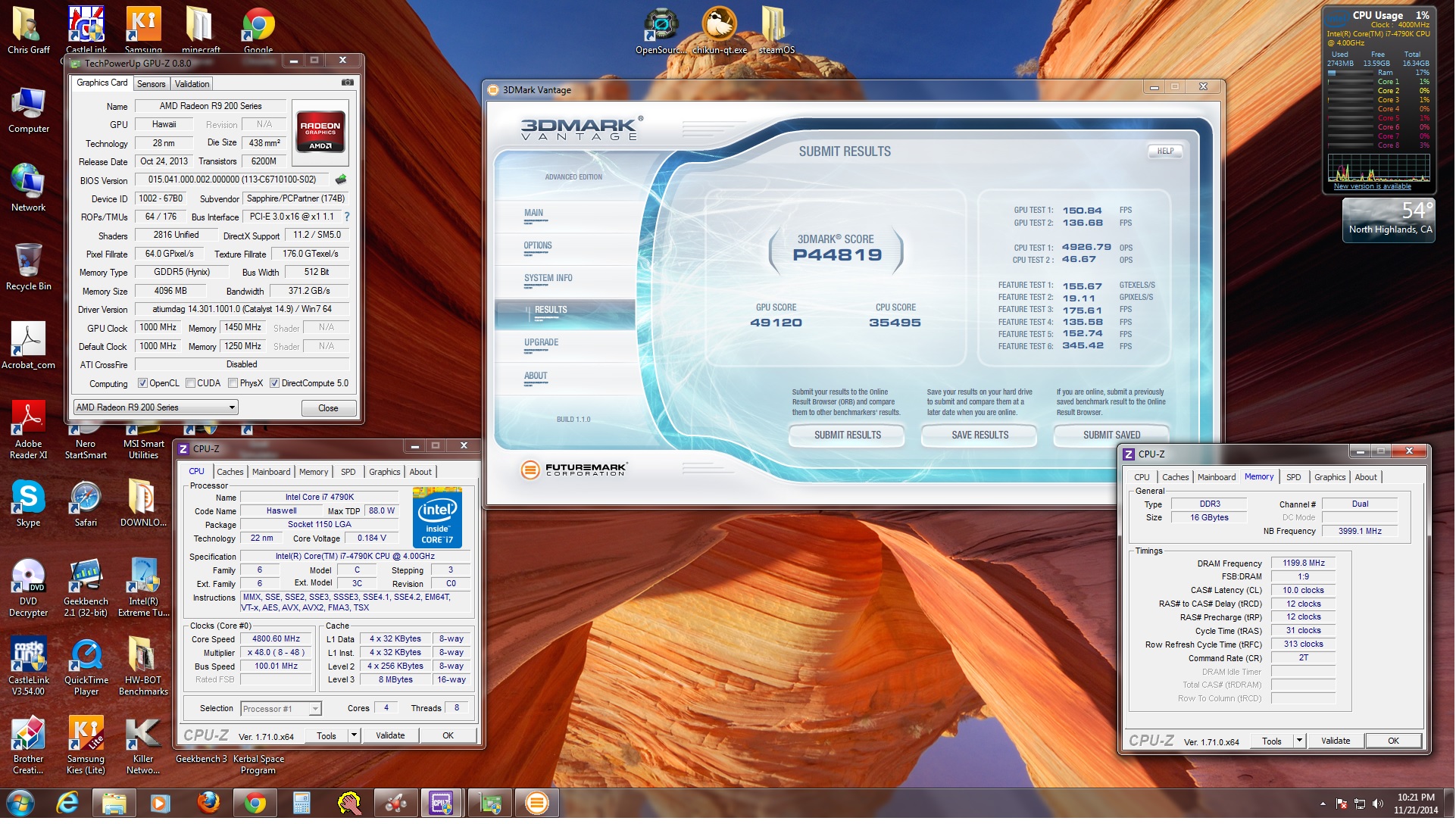Open Graphics tab in CPU-Z Memory window
Viewport: 1456px width, 824px height.
[1329, 477]
